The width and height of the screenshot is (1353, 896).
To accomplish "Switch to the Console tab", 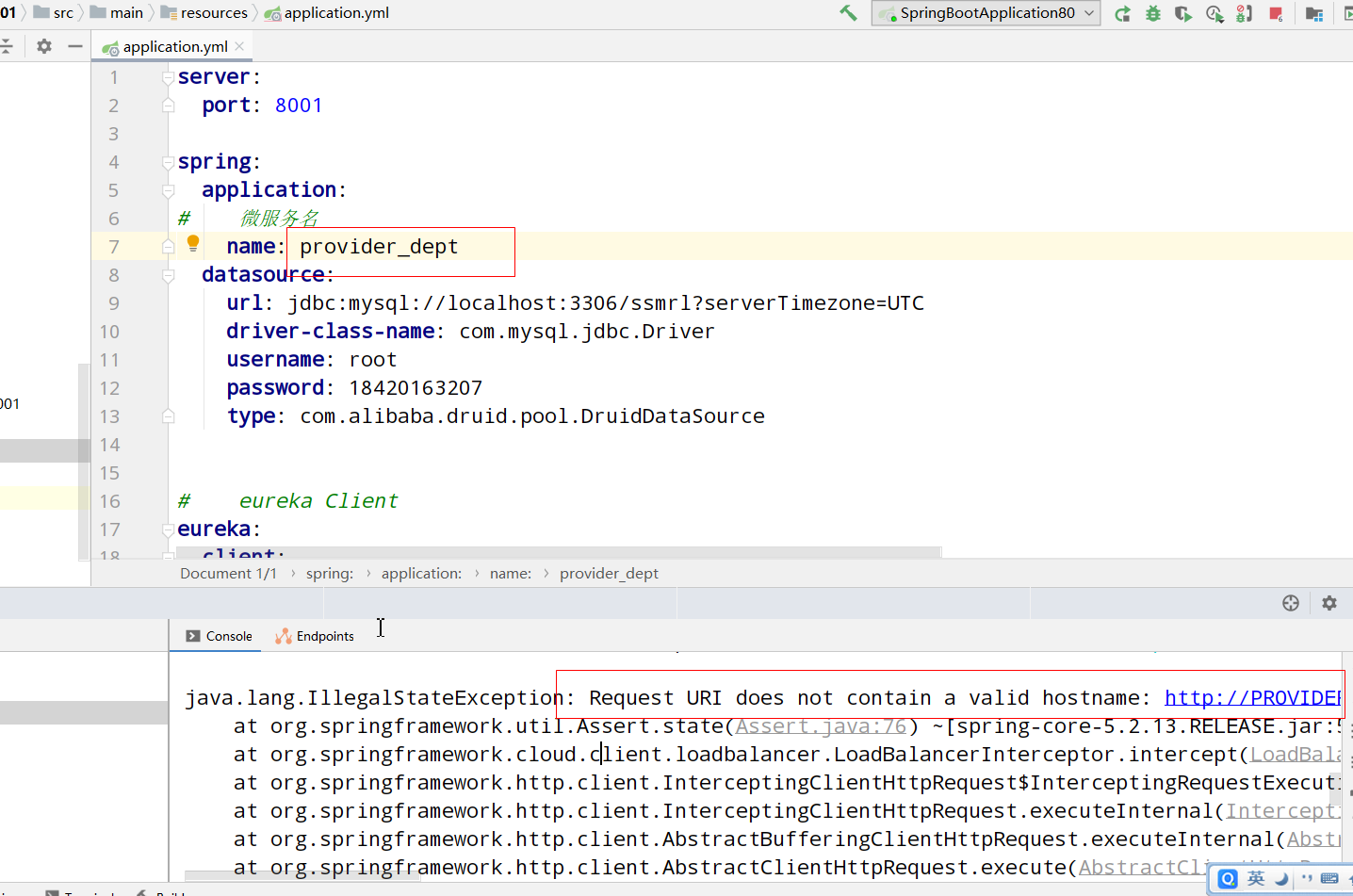I will tap(219, 636).
